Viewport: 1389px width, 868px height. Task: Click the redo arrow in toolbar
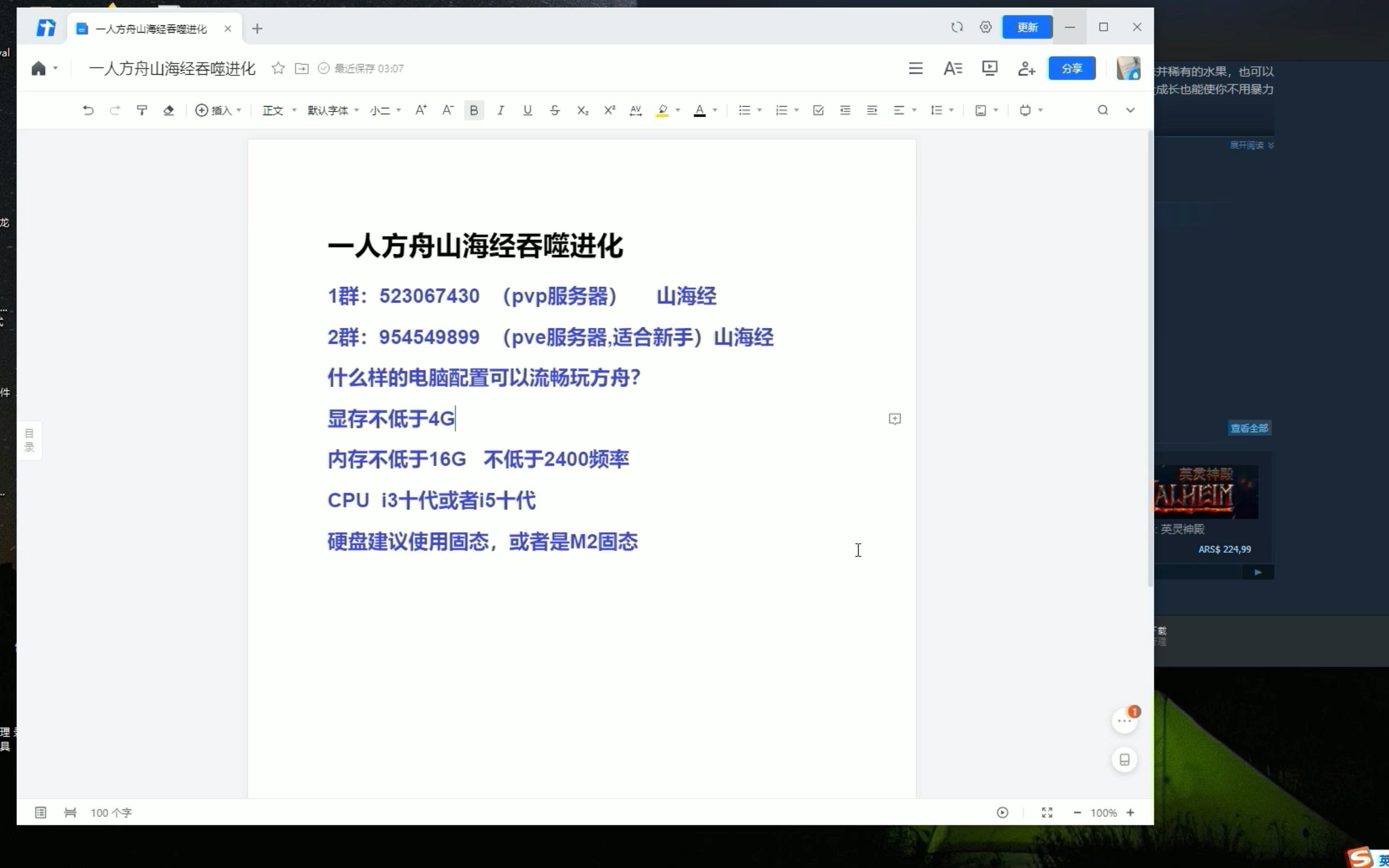point(115,110)
